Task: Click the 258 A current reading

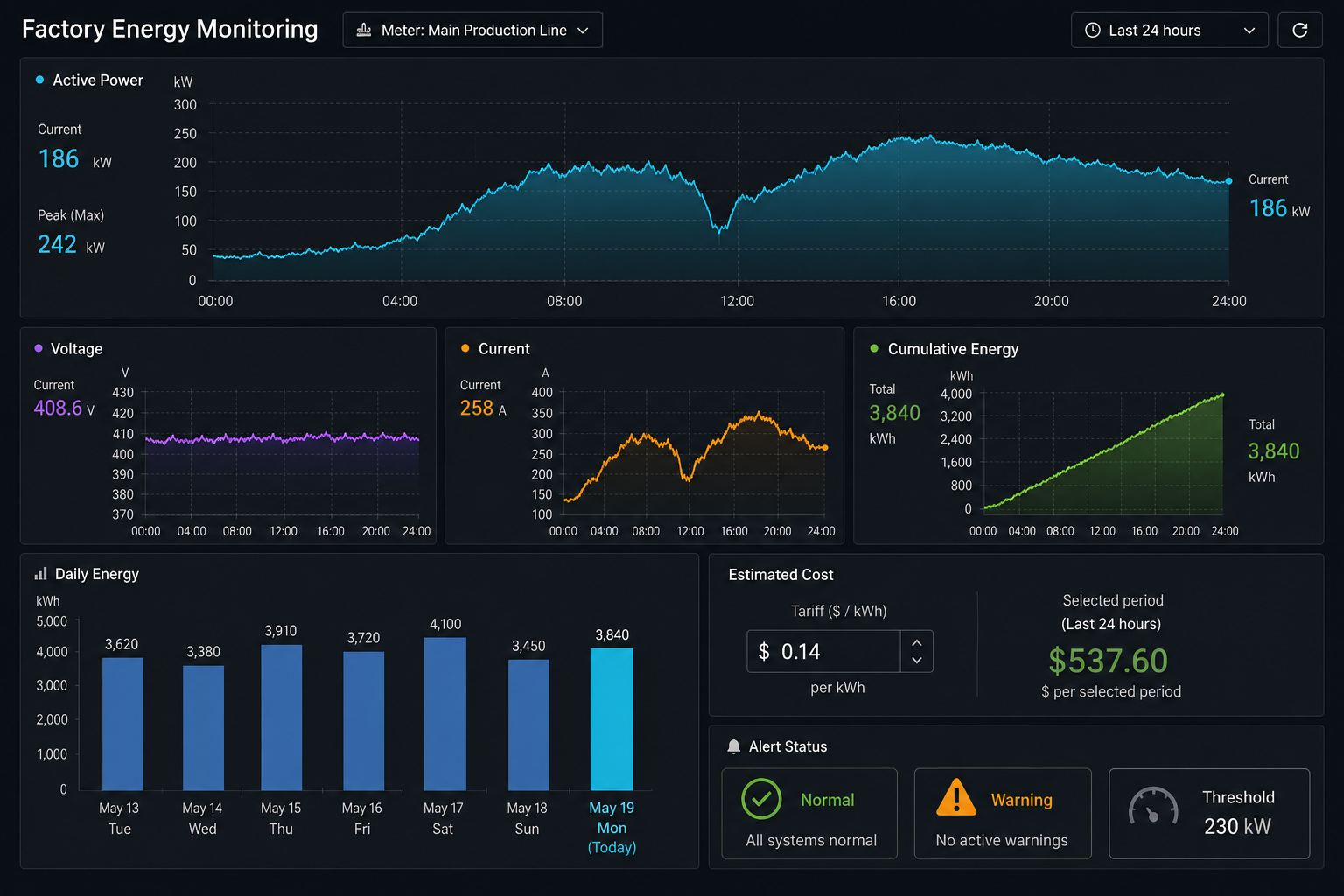Action: (483, 408)
